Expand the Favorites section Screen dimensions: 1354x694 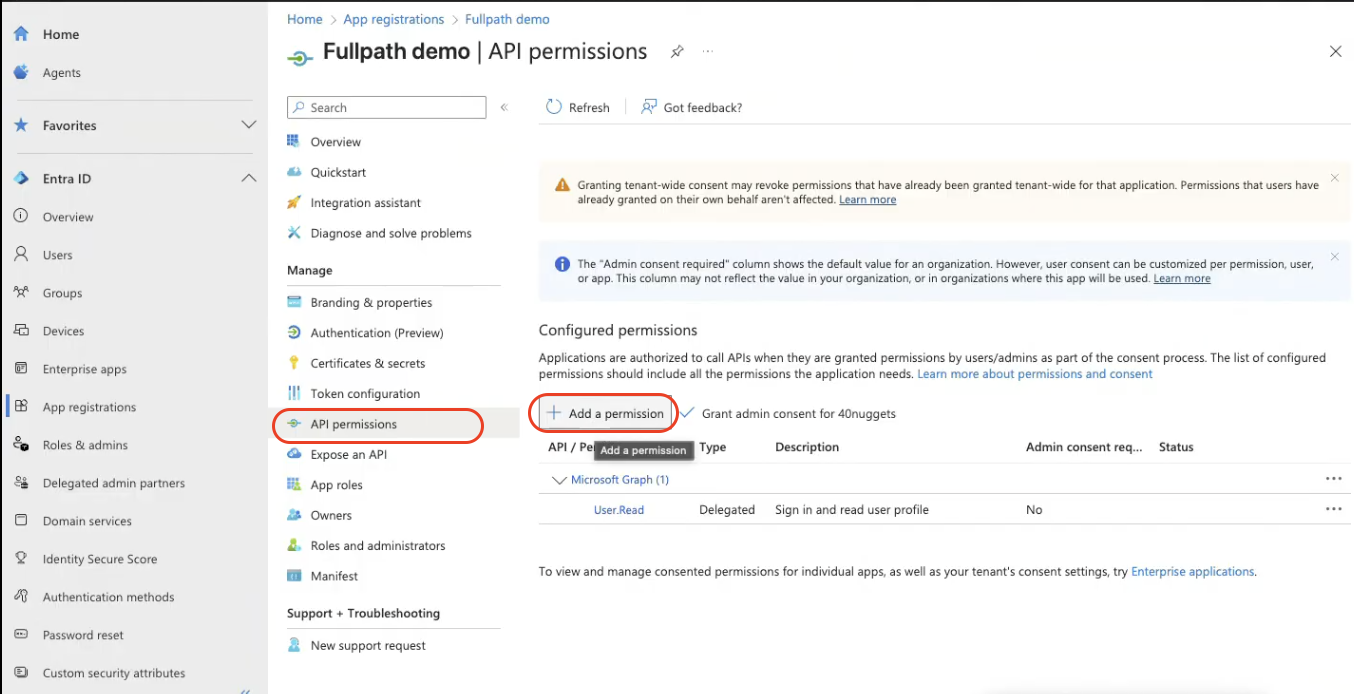coord(248,125)
